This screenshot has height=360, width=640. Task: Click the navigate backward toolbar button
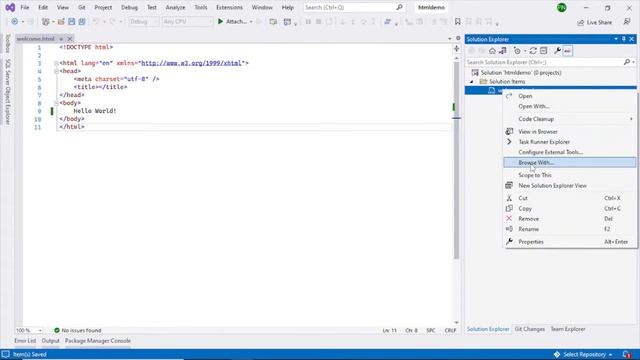15,22
